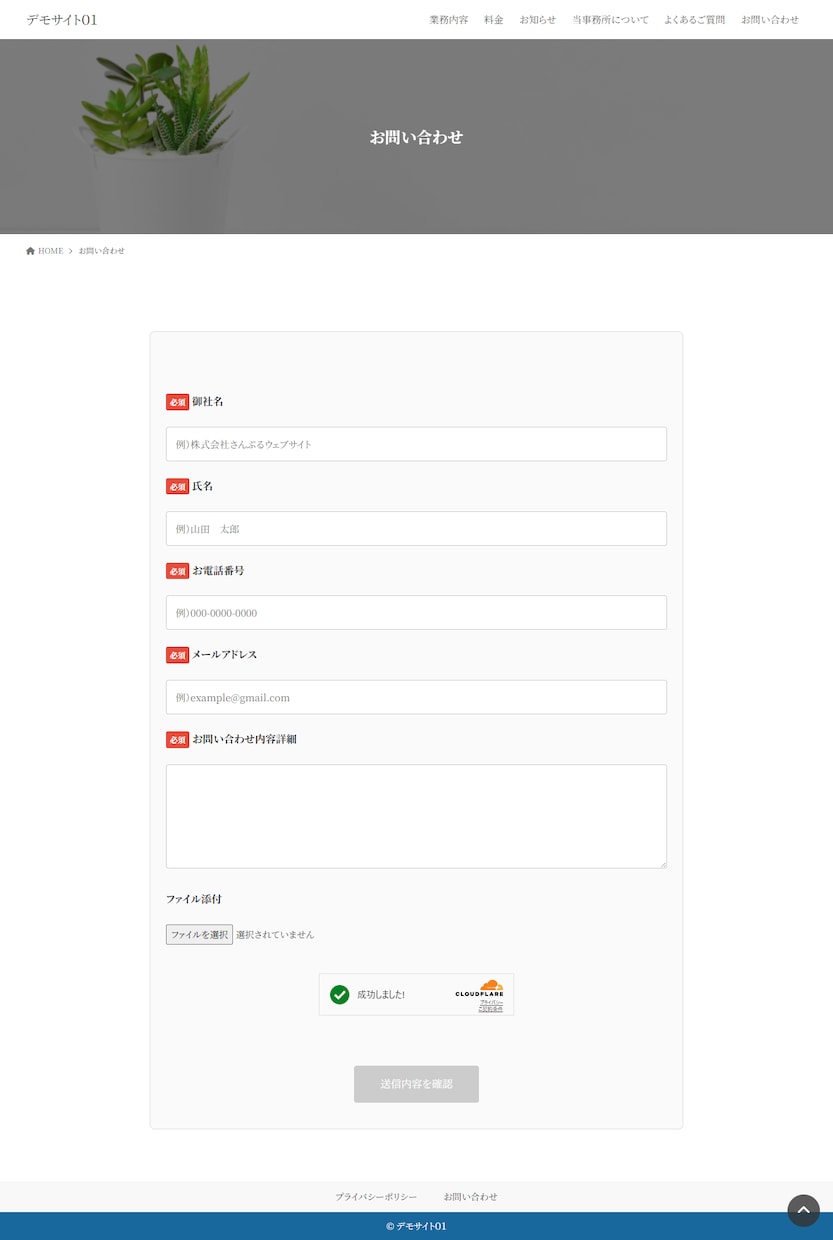Click the メールアドレス field label
This screenshot has width=833, height=1240.
pyautogui.click(x=224, y=654)
